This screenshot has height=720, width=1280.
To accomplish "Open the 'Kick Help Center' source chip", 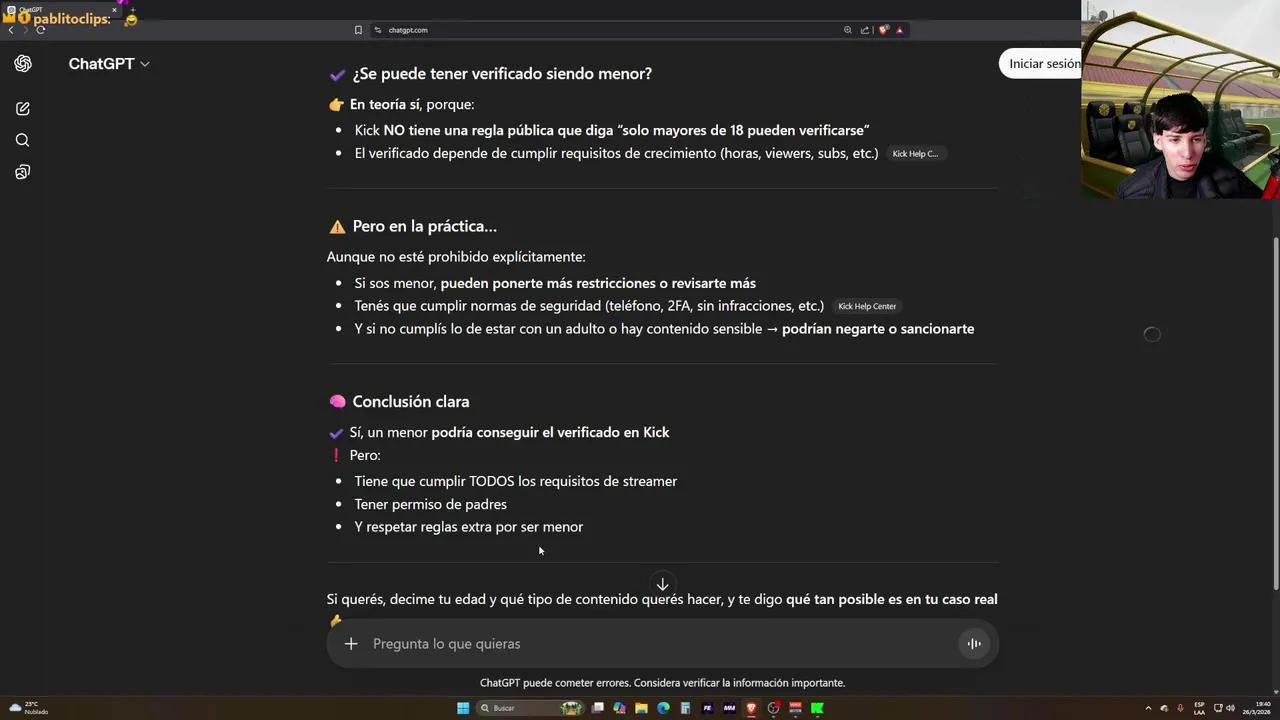I will point(867,306).
